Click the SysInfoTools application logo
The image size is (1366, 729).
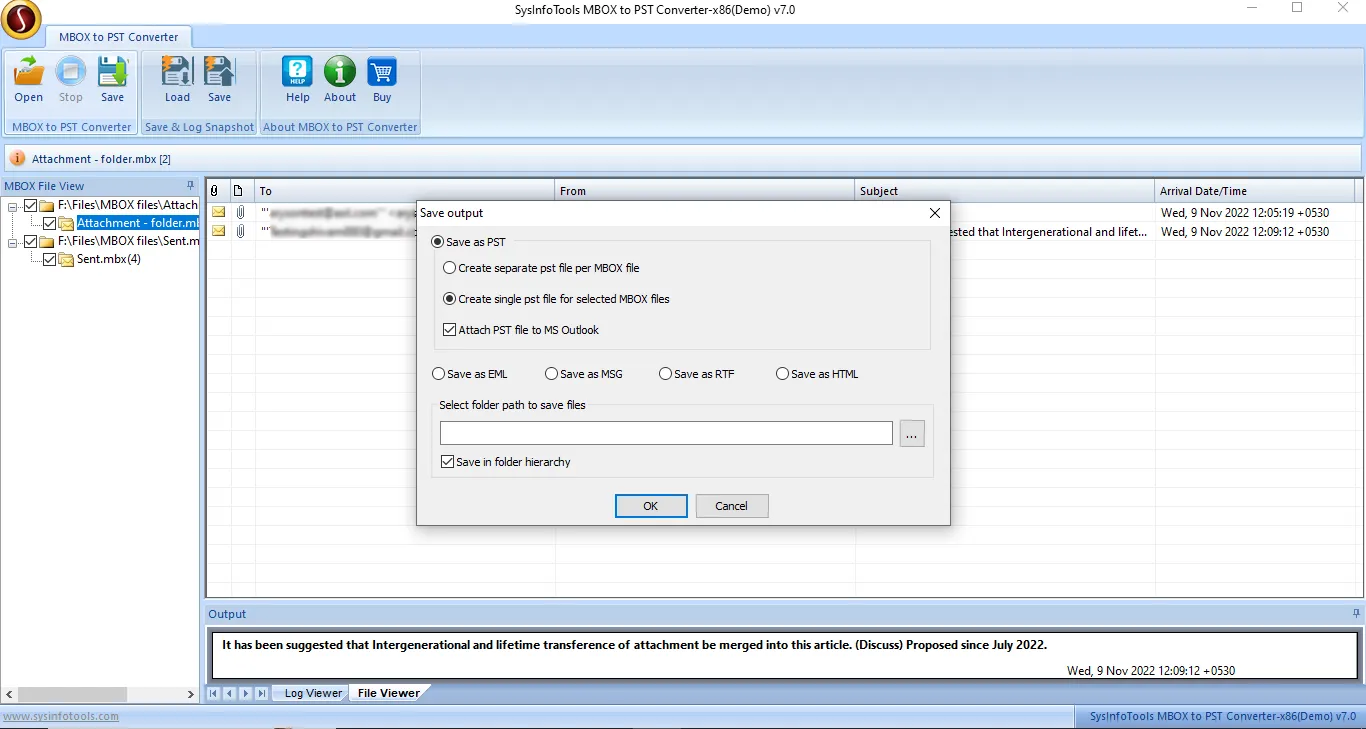pyautogui.click(x=20, y=20)
